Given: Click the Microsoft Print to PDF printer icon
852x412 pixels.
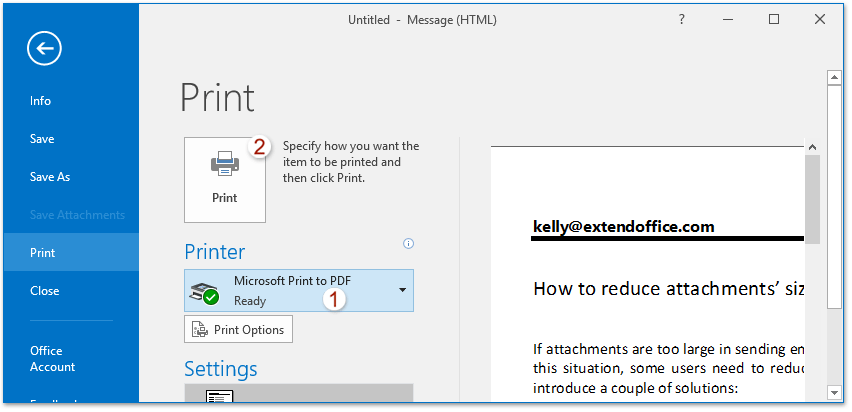Looking at the screenshot, I should tap(206, 291).
